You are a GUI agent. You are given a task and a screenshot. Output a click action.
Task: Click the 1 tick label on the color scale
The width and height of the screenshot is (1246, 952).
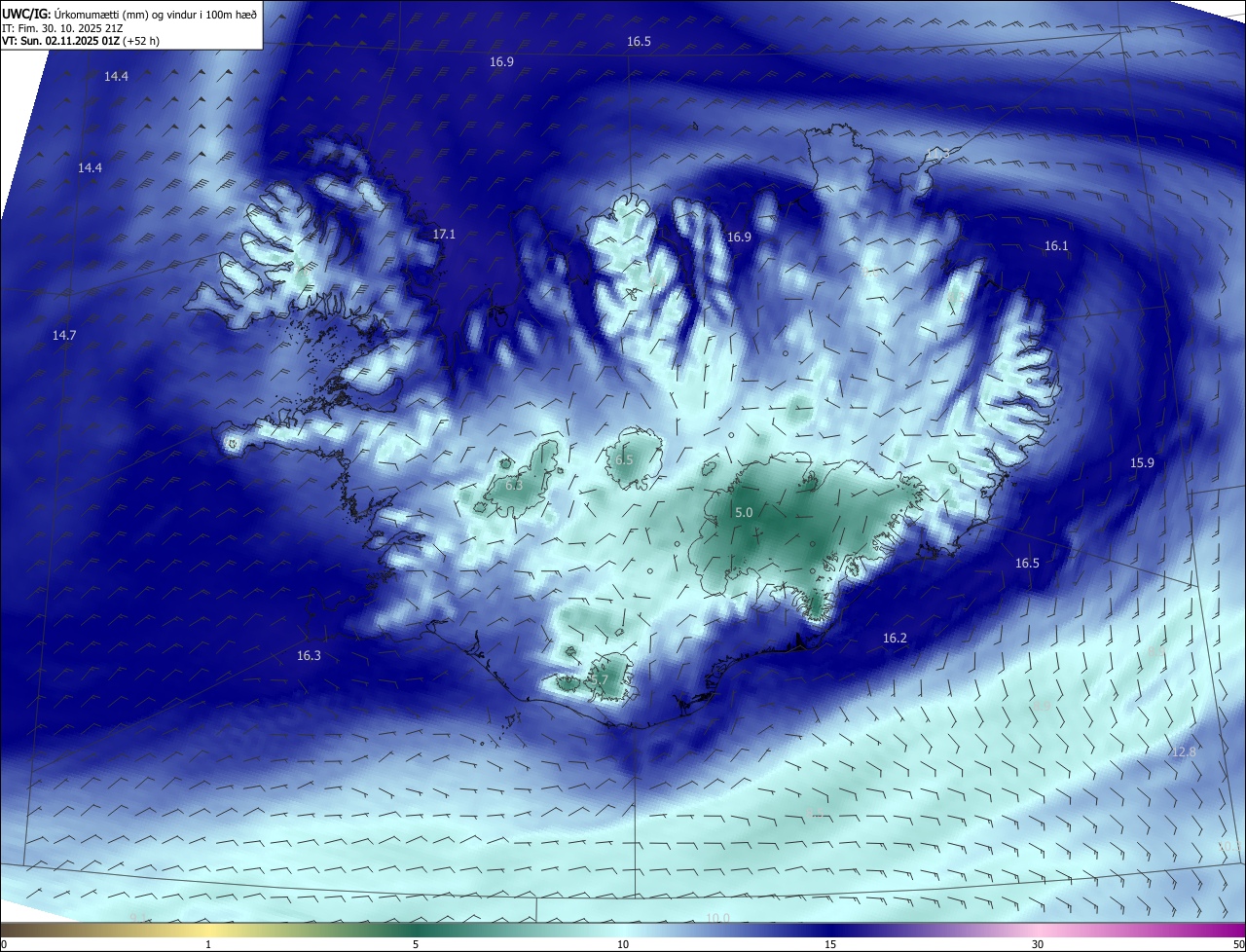[x=208, y=945]
